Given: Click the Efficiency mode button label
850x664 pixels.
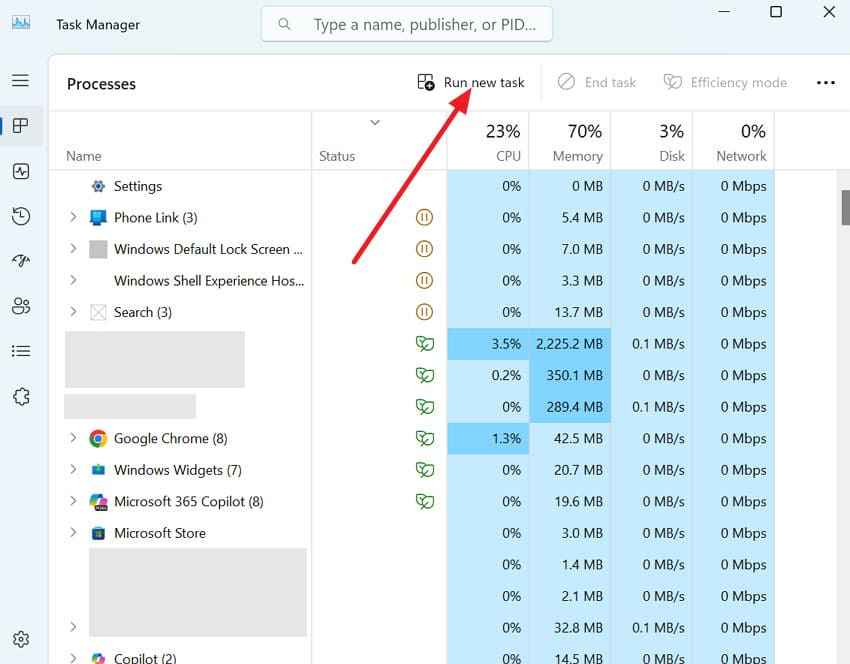Looking at the screenshot, I should (738, 82).
